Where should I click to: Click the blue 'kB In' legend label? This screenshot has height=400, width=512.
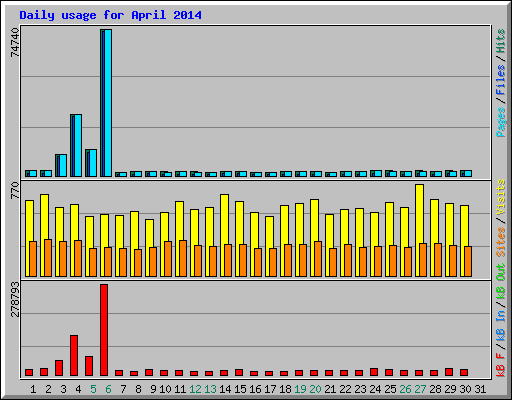pos(501,325)
